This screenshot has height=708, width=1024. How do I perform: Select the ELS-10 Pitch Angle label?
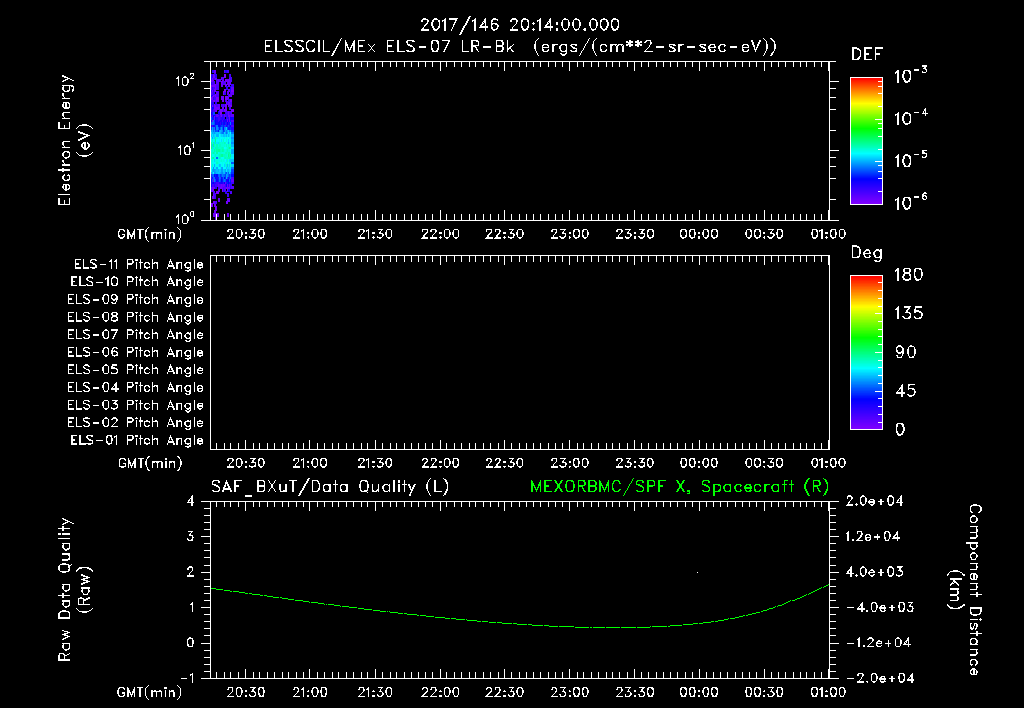136,282
